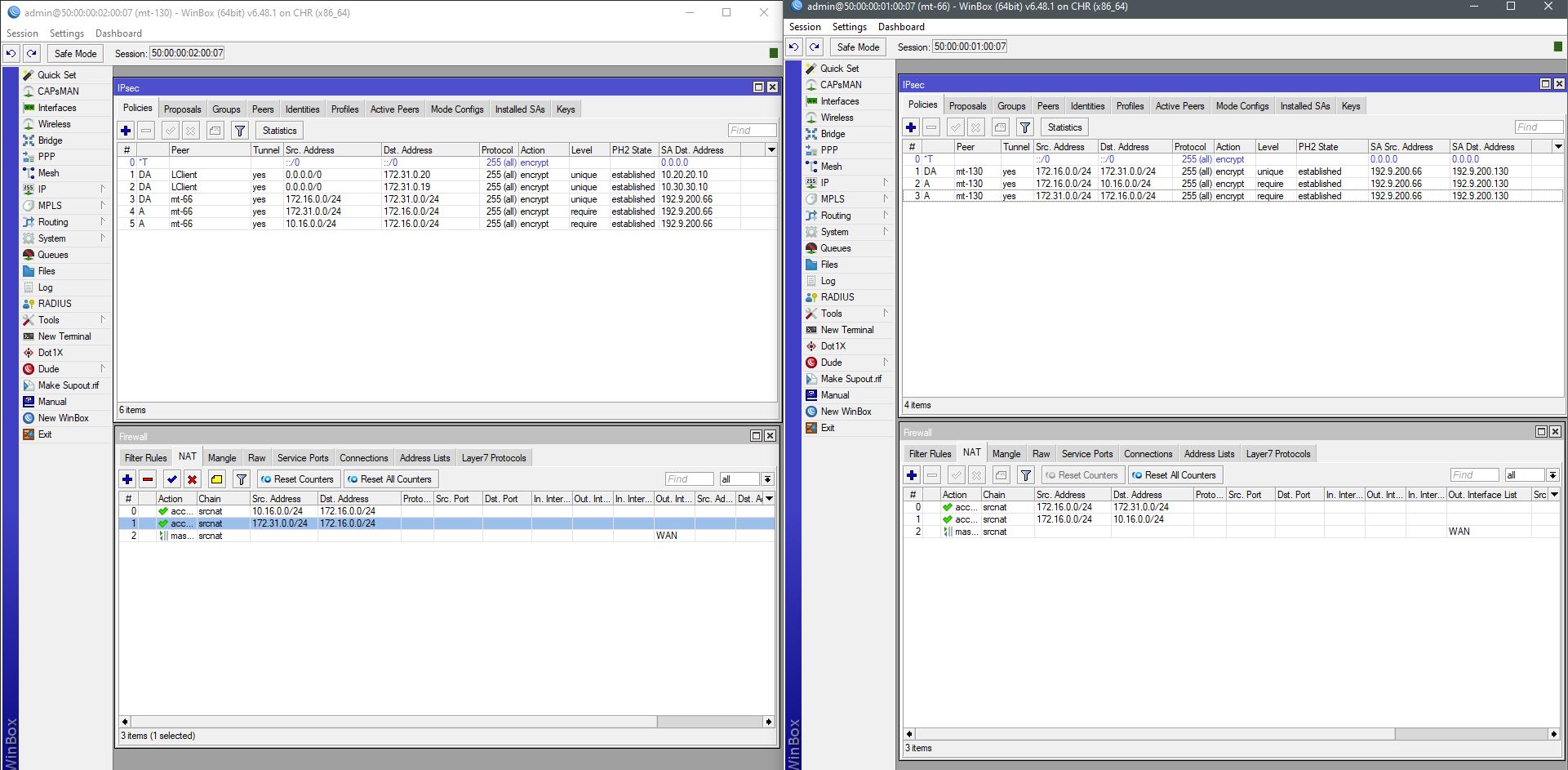The height and width of the screenshot is (770, 1568).
Task: Switch to Active Peers tab in mt-130
Action: pos(394,109)
